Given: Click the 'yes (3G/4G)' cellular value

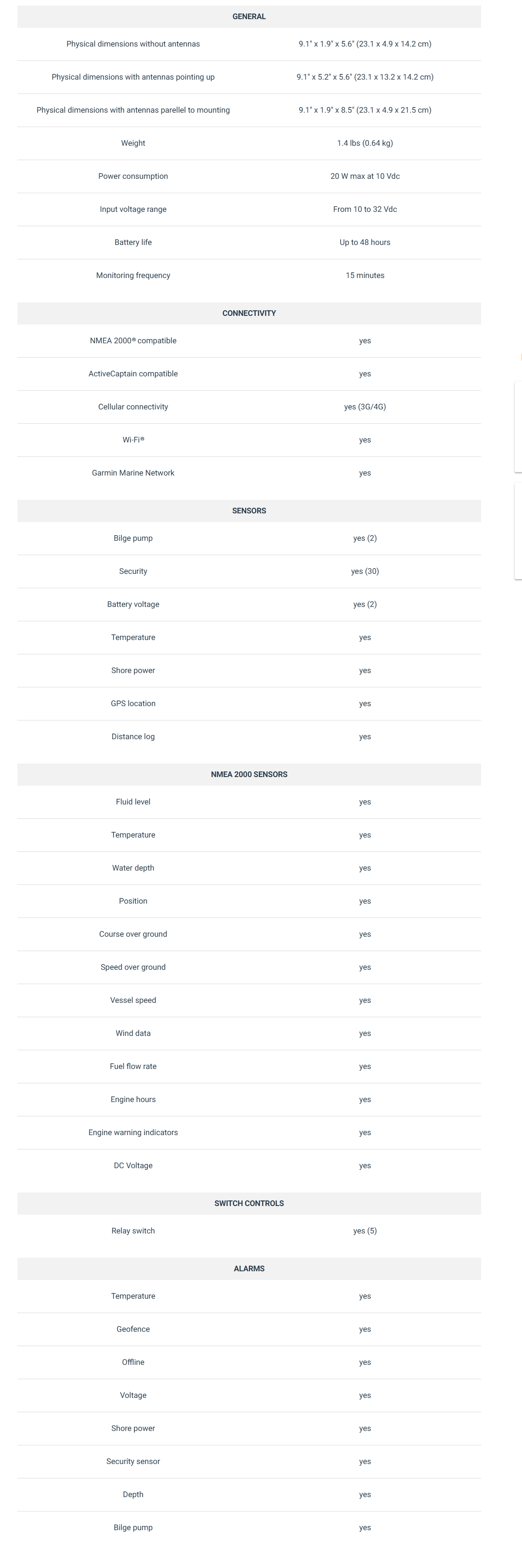Looking at the screenshot, I should tap(365, 407).
